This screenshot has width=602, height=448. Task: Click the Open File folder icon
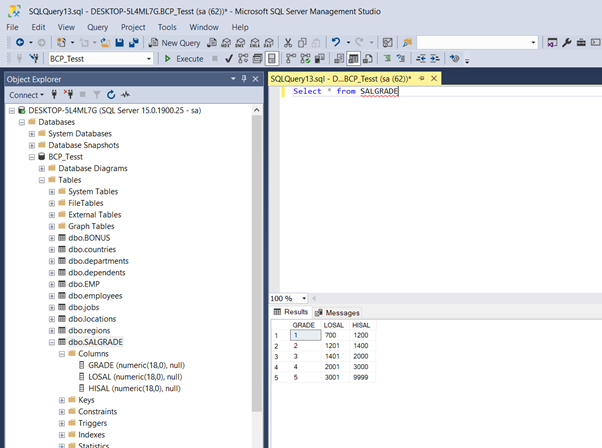(x=105, y=42)
